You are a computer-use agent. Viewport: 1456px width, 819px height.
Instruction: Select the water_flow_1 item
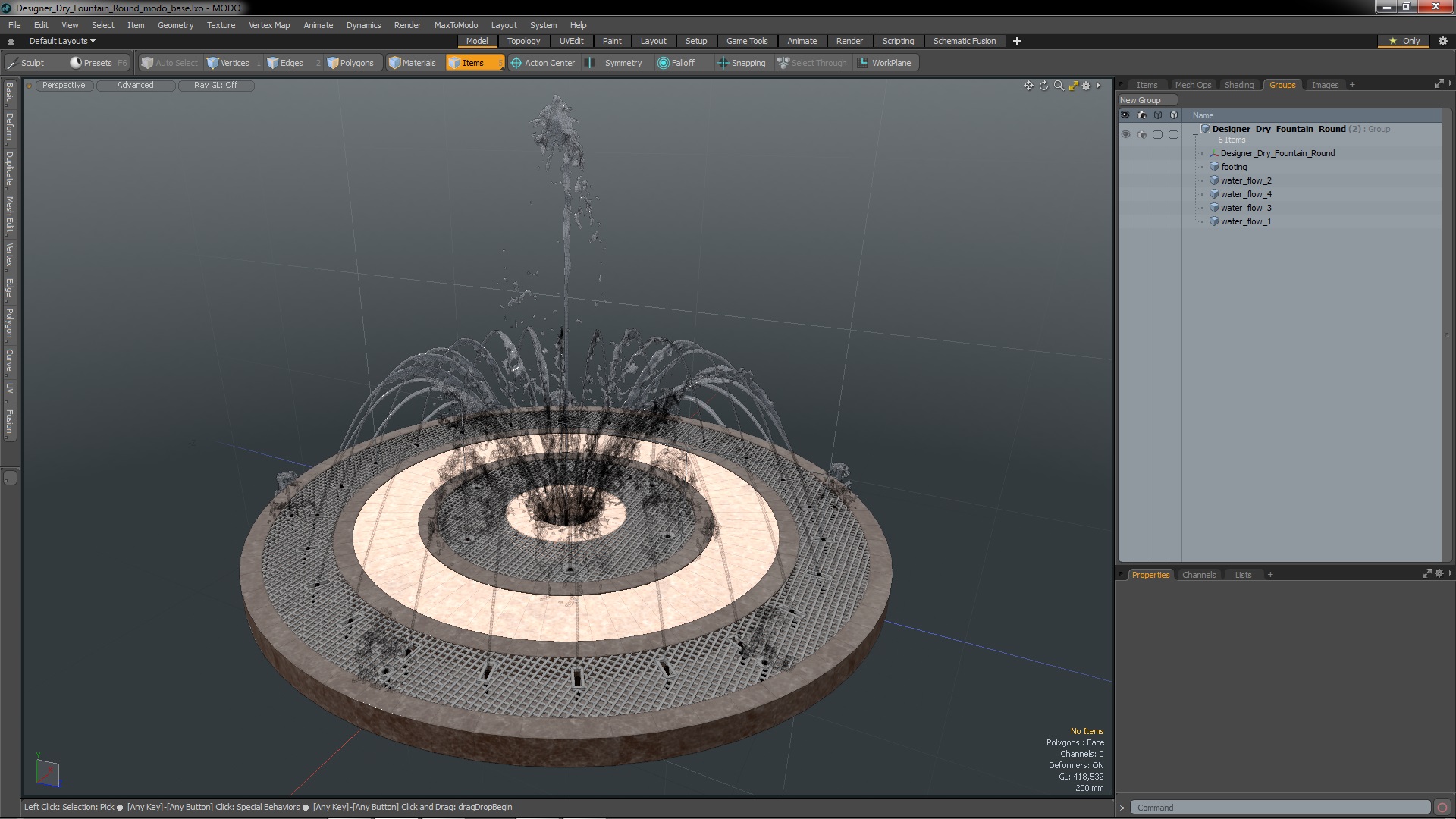pyautogui.click(x=1246, y=221)
